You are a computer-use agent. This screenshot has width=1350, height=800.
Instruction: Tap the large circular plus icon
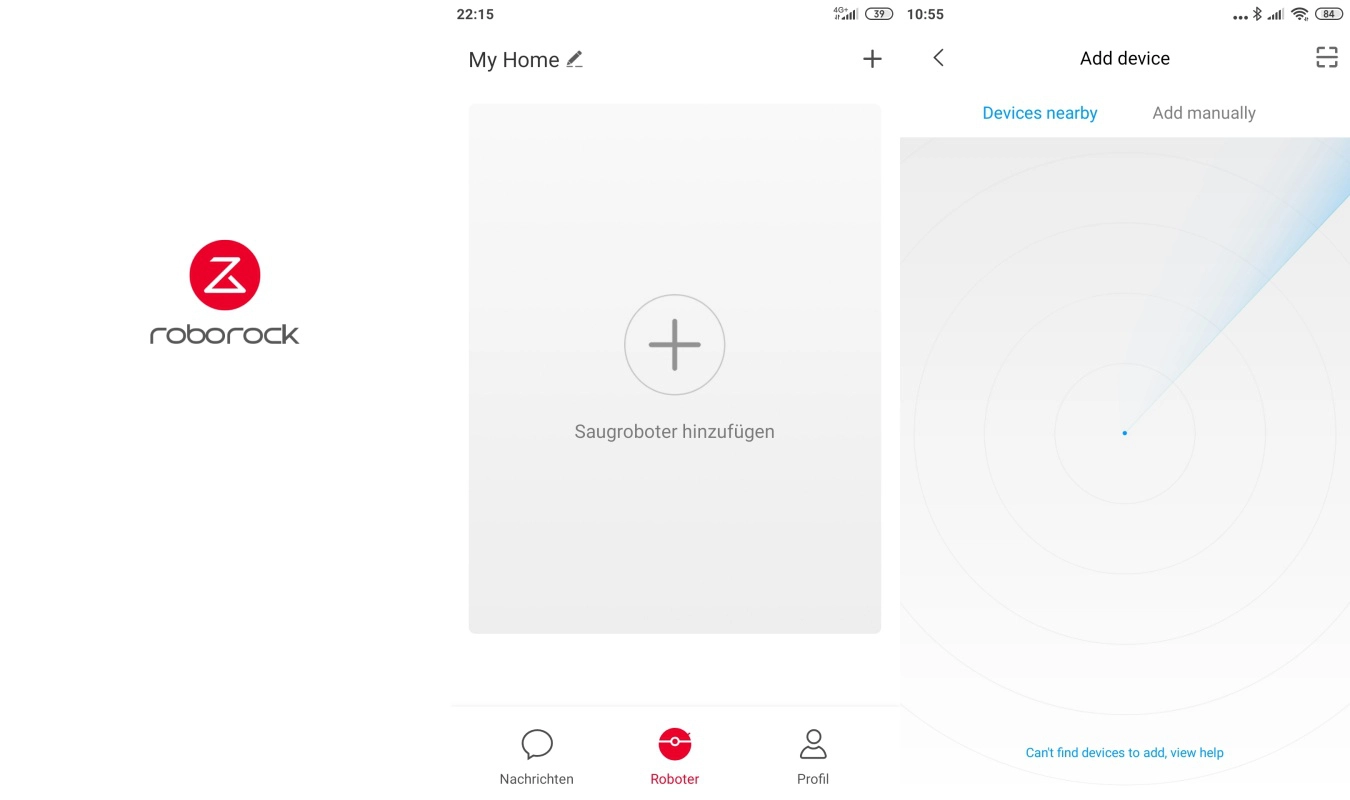tap(675, 345)
